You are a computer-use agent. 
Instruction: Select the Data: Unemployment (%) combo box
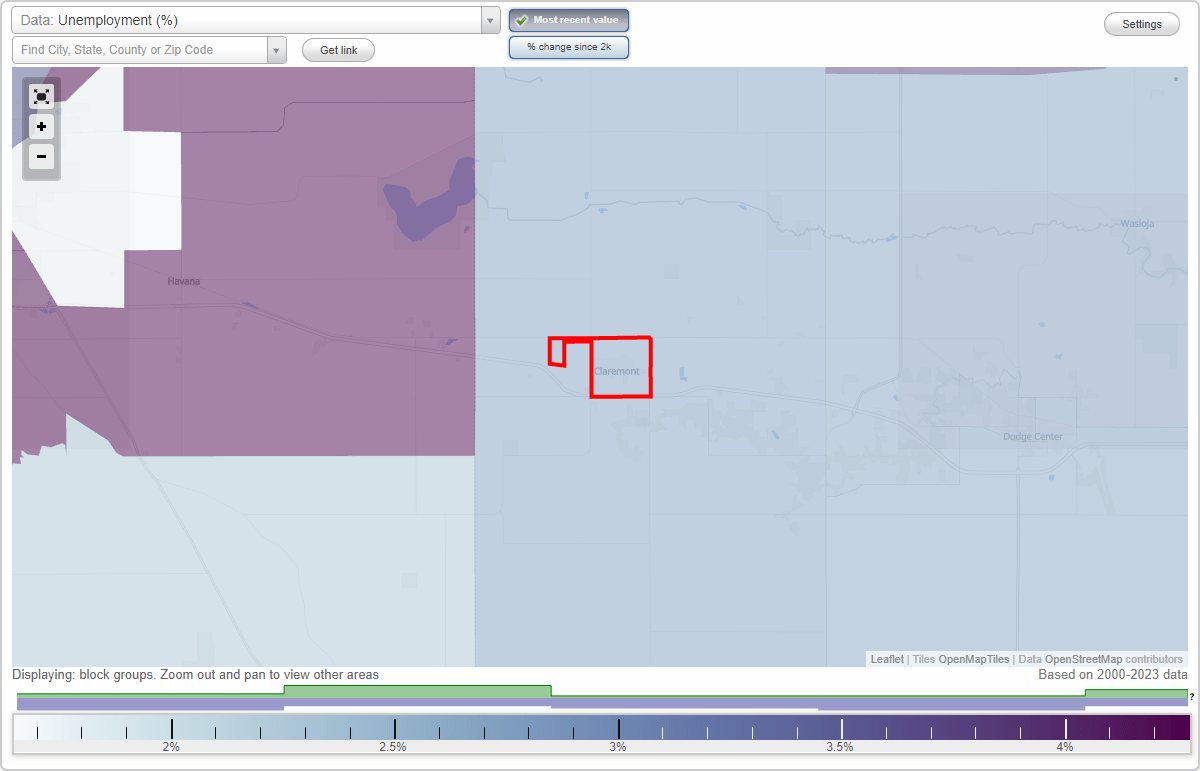[256, 20]
